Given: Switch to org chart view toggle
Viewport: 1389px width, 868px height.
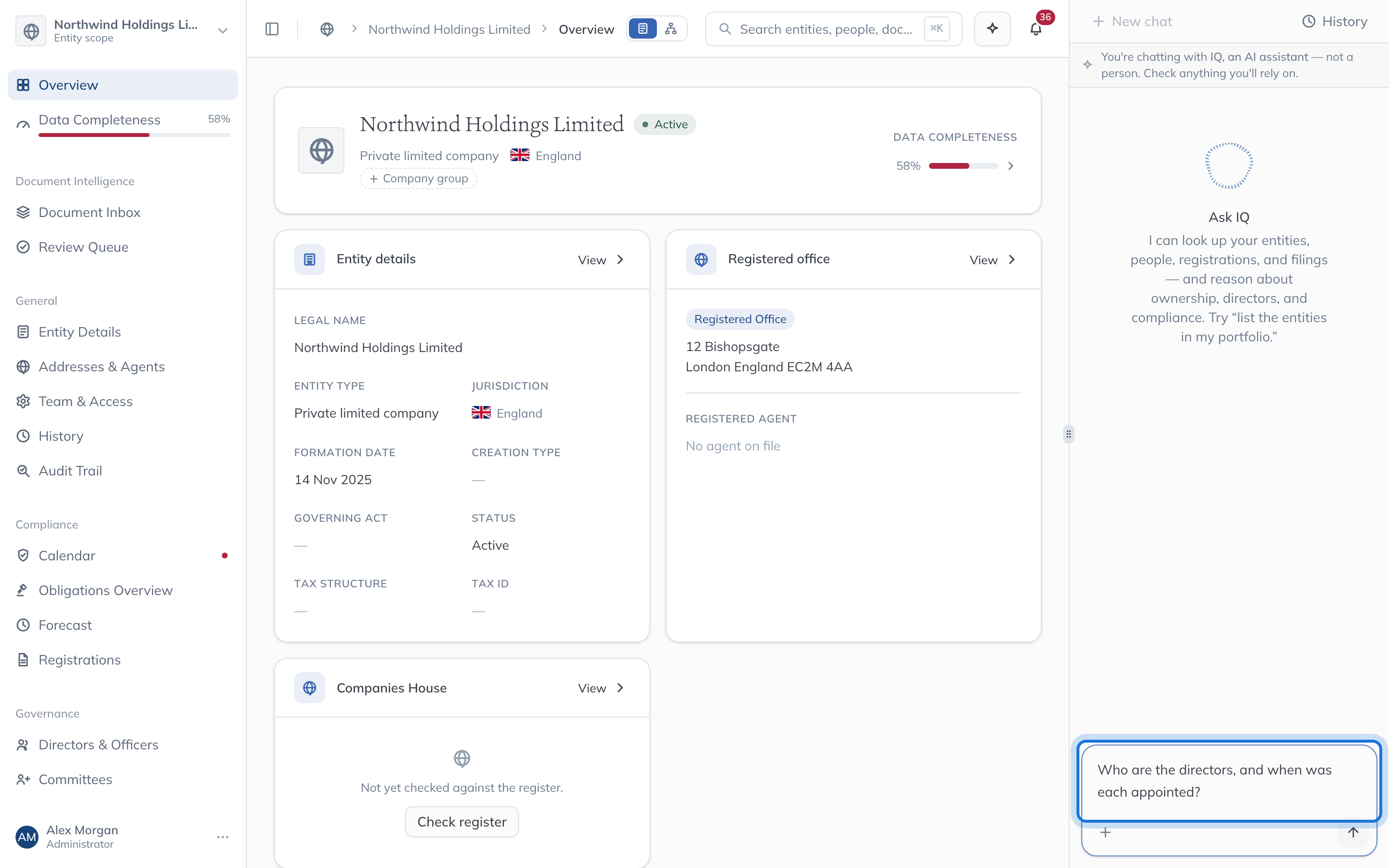Looking at the screenshot, I should [671, 29].
